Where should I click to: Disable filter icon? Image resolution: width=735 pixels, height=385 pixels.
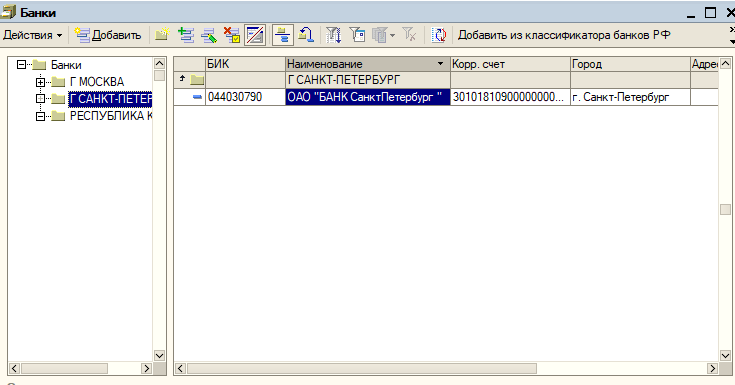[x=409, y=35]
